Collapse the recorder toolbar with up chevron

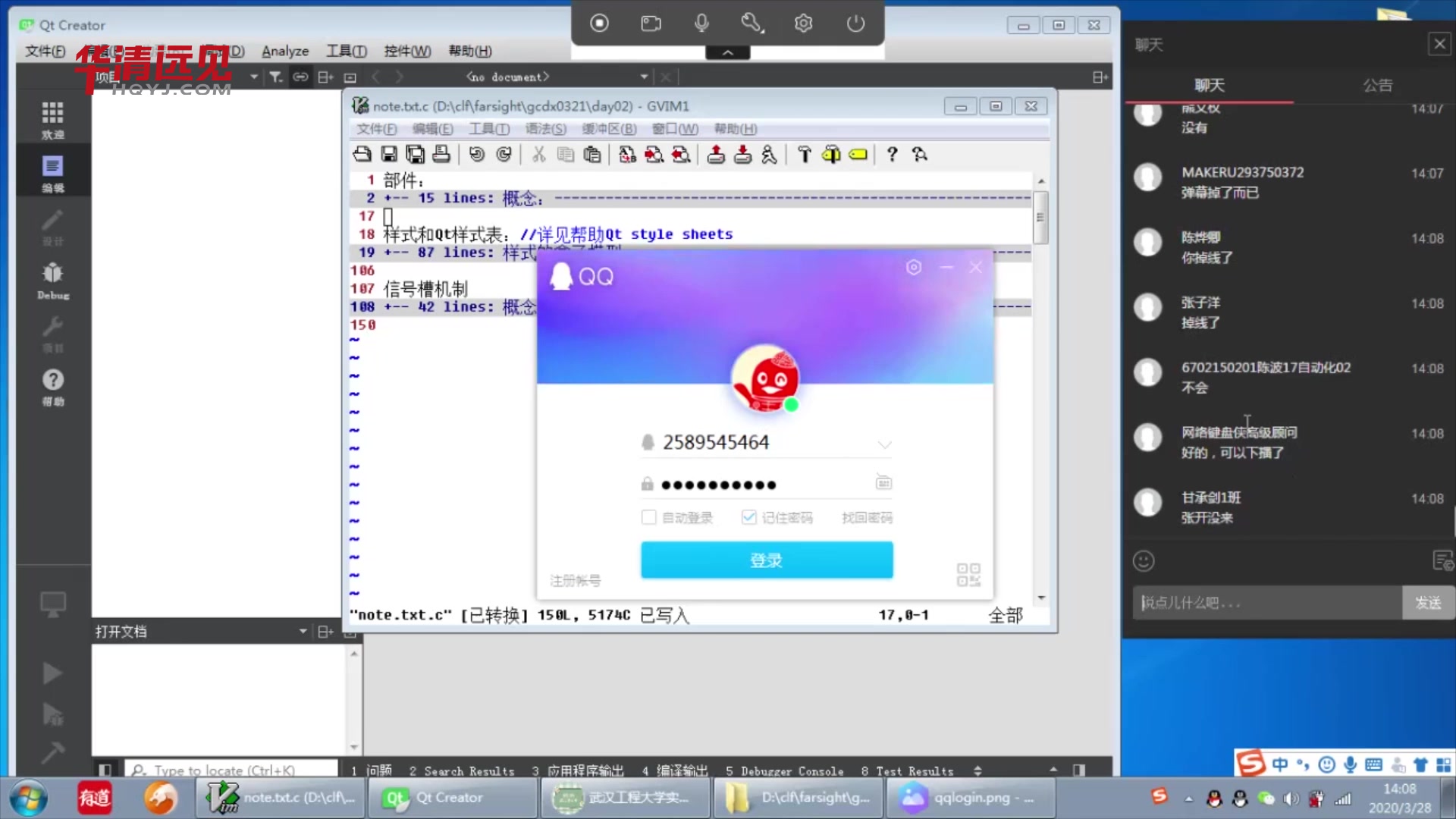pos(727,52)
